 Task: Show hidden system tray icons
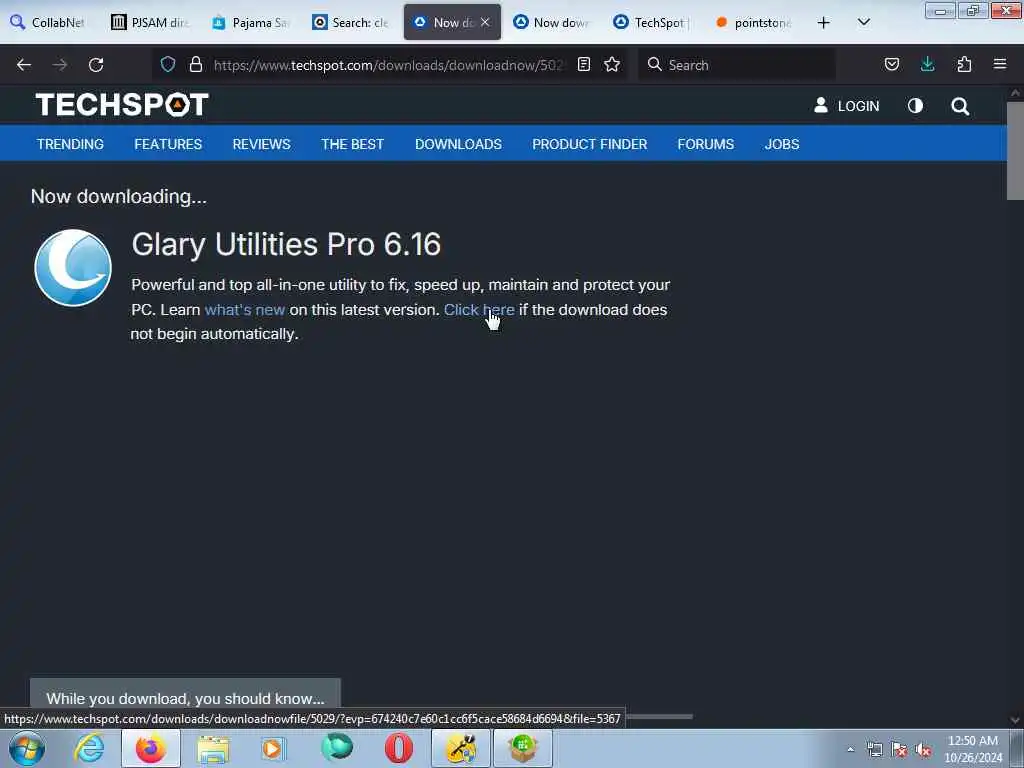(850, 749)
